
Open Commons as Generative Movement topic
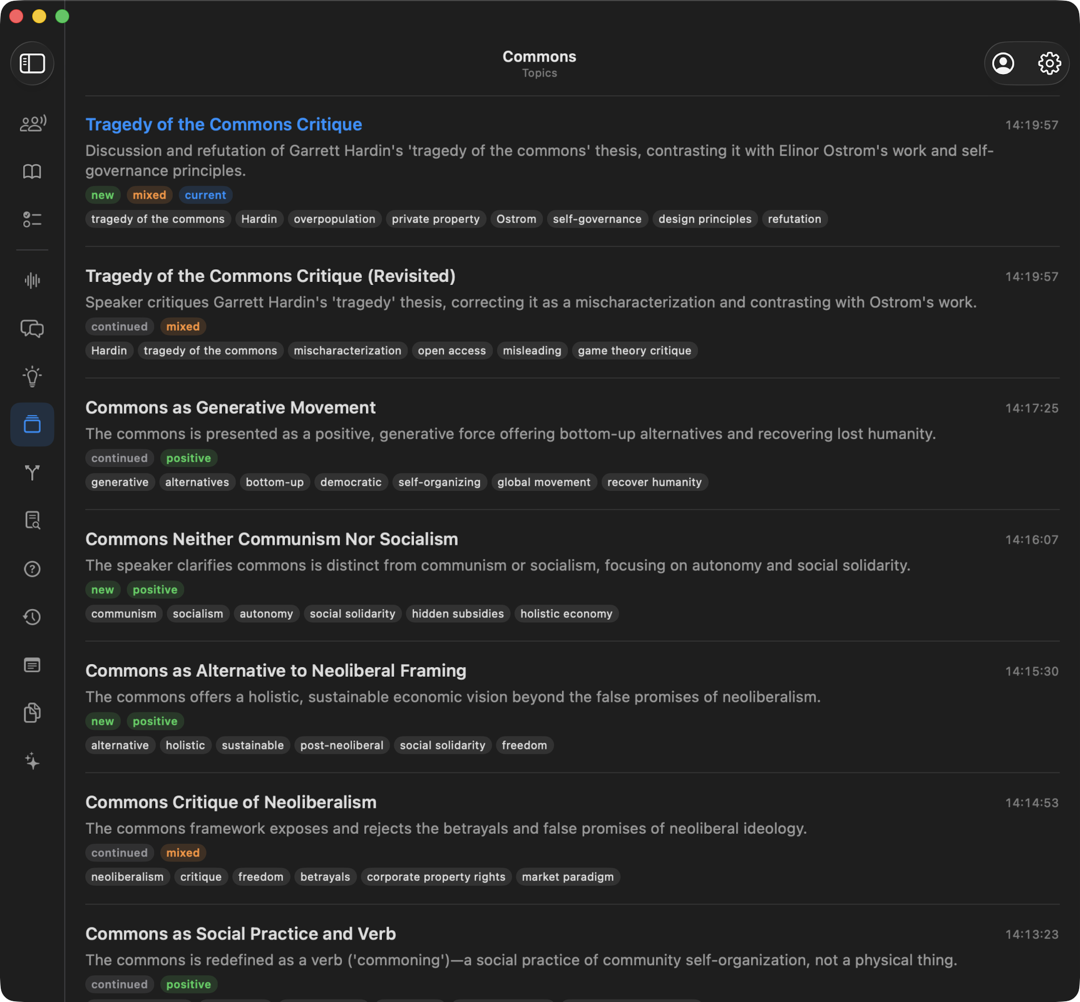(x=230, y=408)
